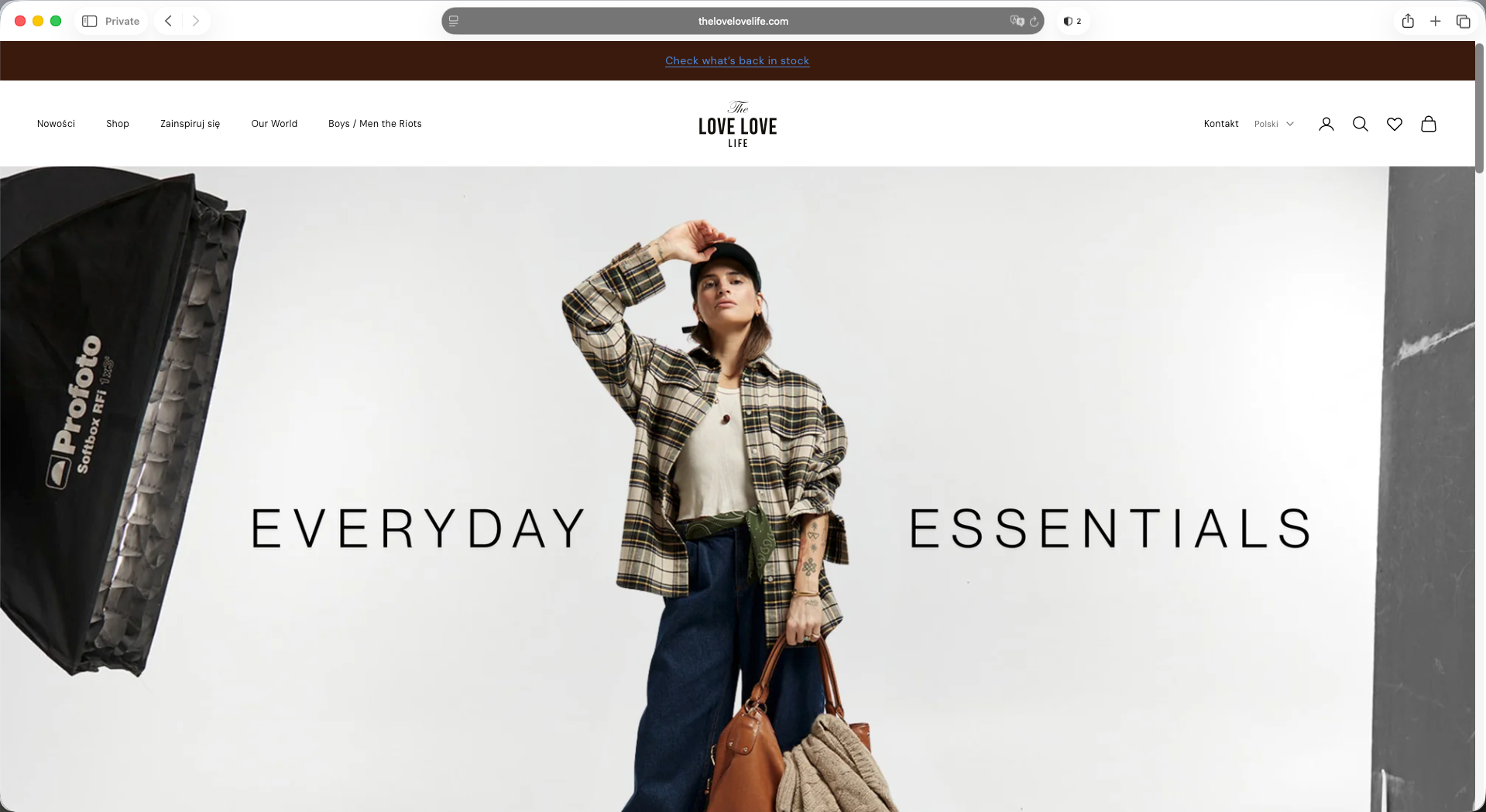1486x812 pixels.
Task: Toggle Safari sidebar icon
Action: pyautogui.click(x=90, y=21)
